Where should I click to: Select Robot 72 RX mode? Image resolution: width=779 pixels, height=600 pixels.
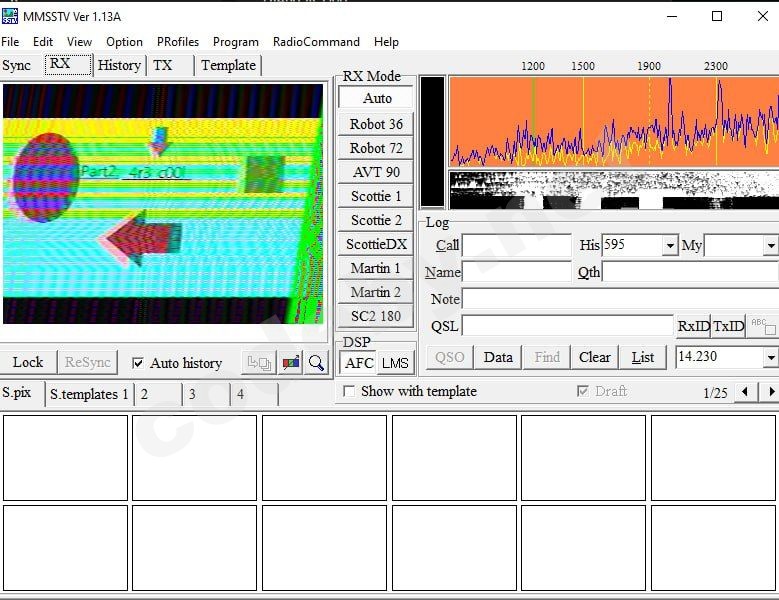[376, 148]
